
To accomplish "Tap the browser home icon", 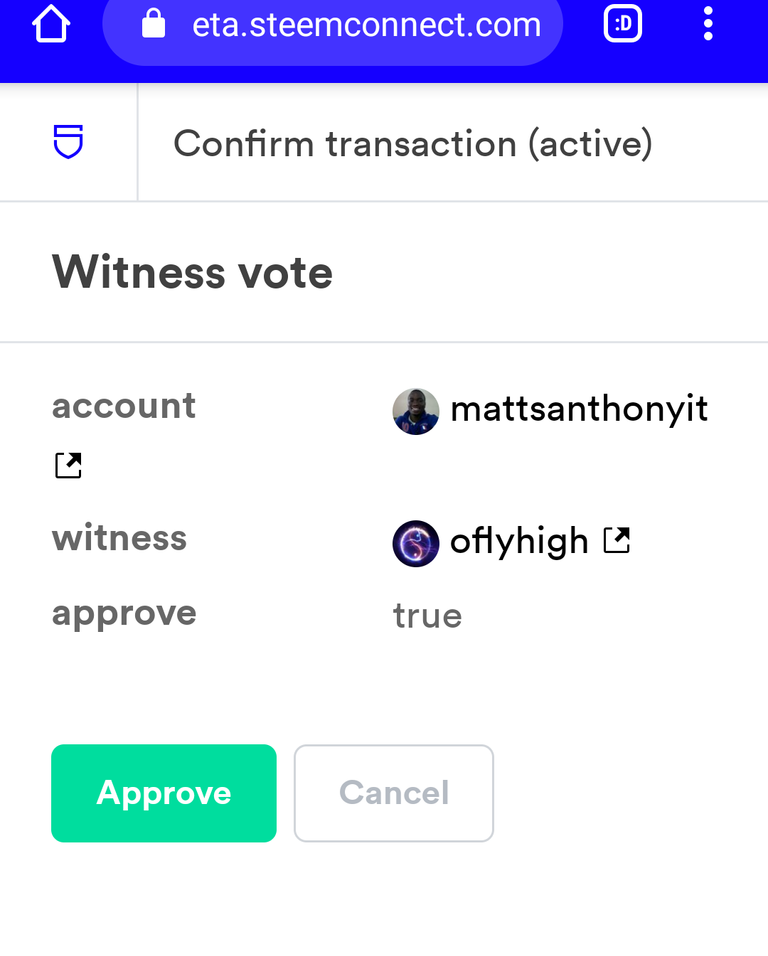I will pos(51,25).
